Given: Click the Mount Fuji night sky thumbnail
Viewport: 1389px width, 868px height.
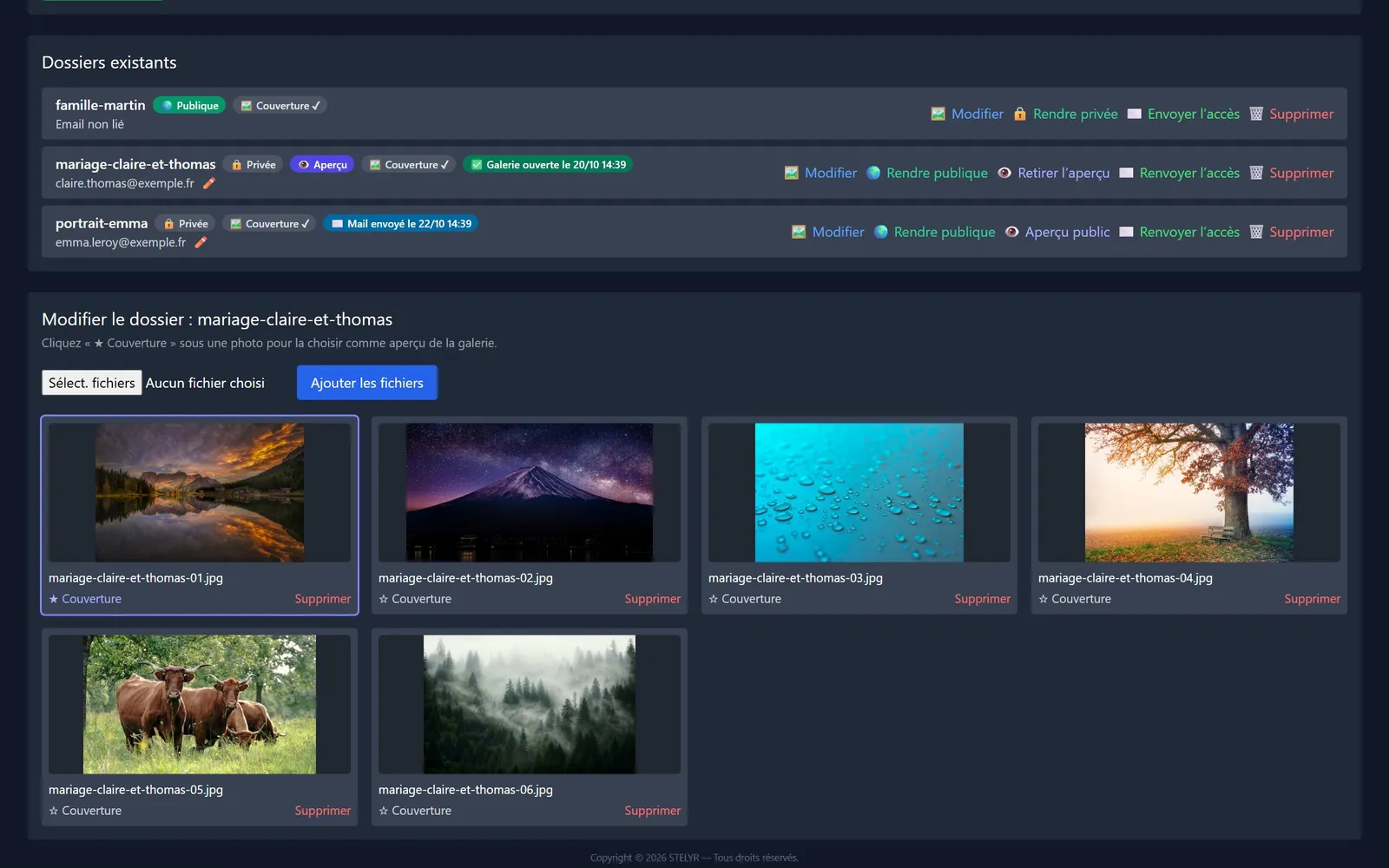Looking at the screenshot, I should point(530,492).
